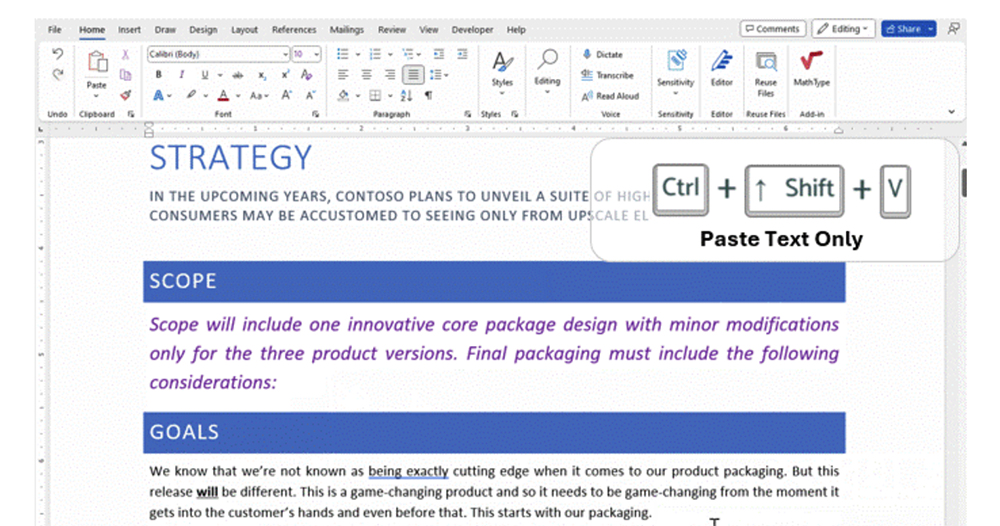Decrease font size with Shrink Font

tap(310, 96)
